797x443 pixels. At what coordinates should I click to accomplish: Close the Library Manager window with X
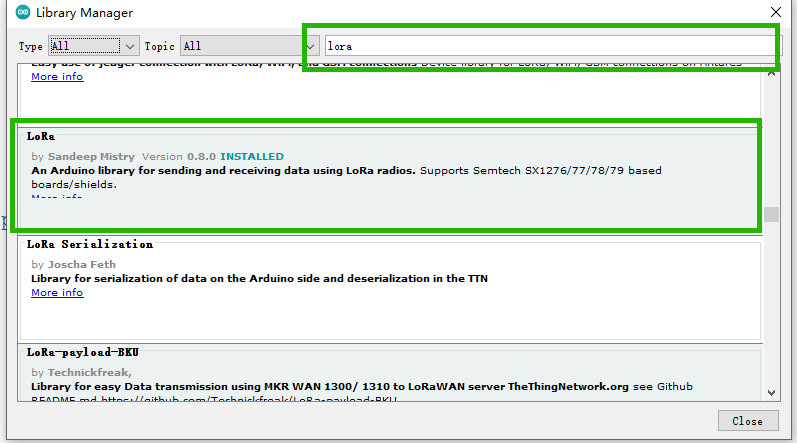(774, 13)
